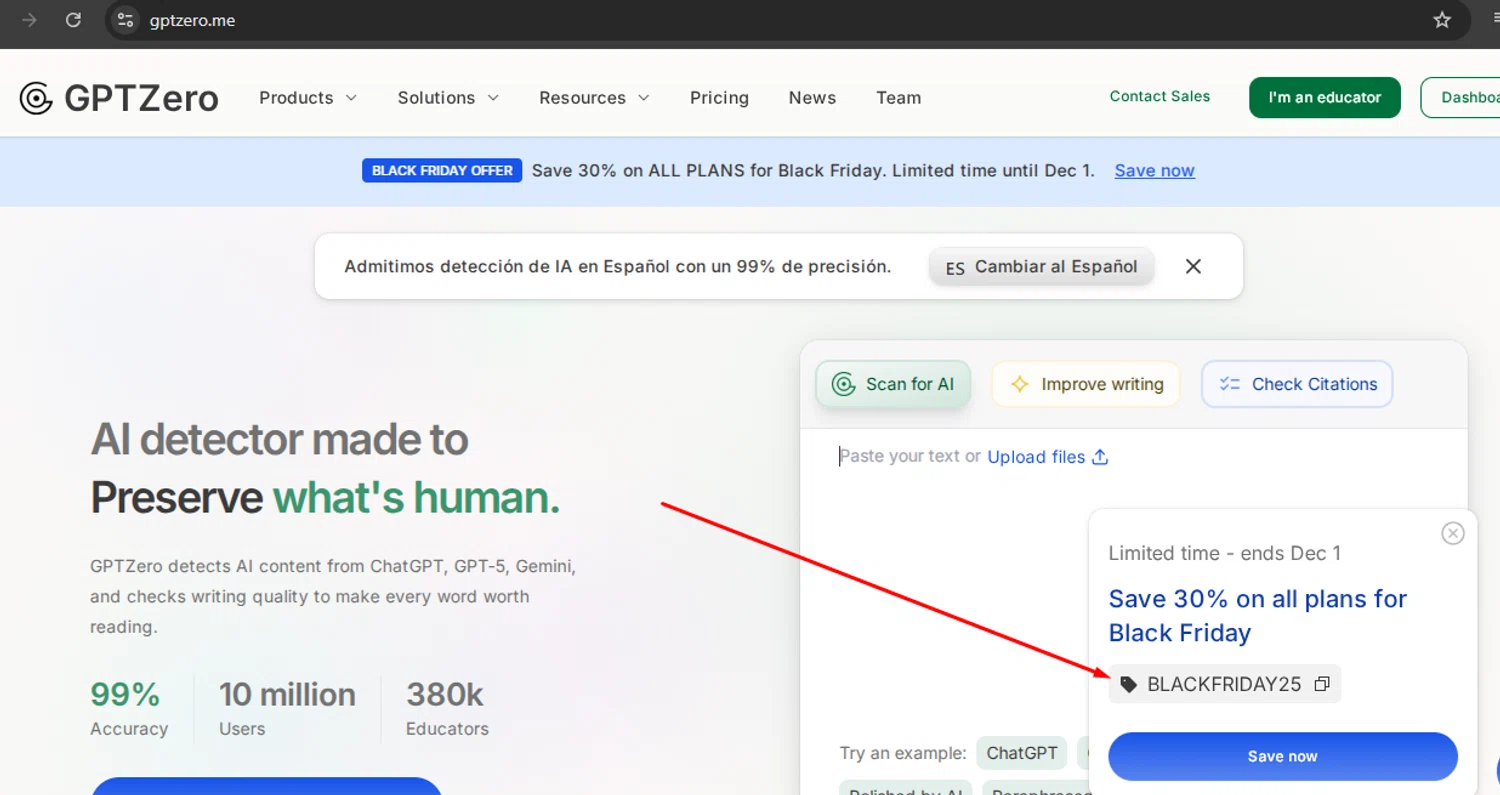
Task: Click the BLACKFRIDAY25 coupon code
Action: (x=1224, y=684)
